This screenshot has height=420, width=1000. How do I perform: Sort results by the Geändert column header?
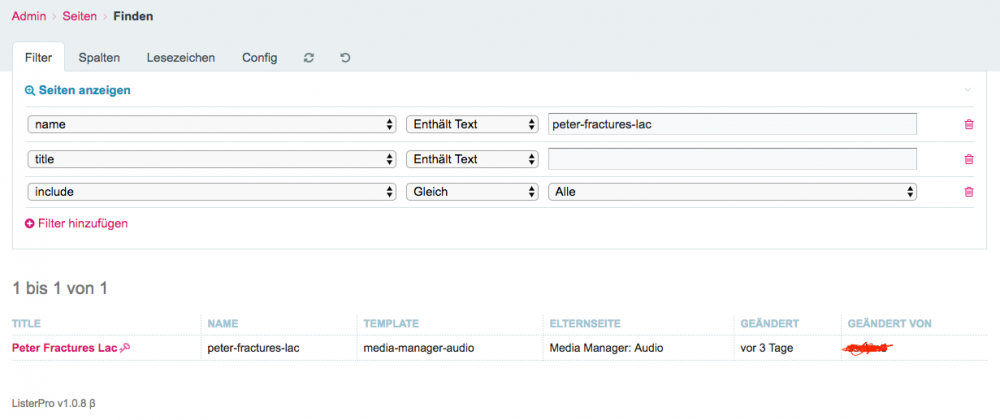point(768,323)
